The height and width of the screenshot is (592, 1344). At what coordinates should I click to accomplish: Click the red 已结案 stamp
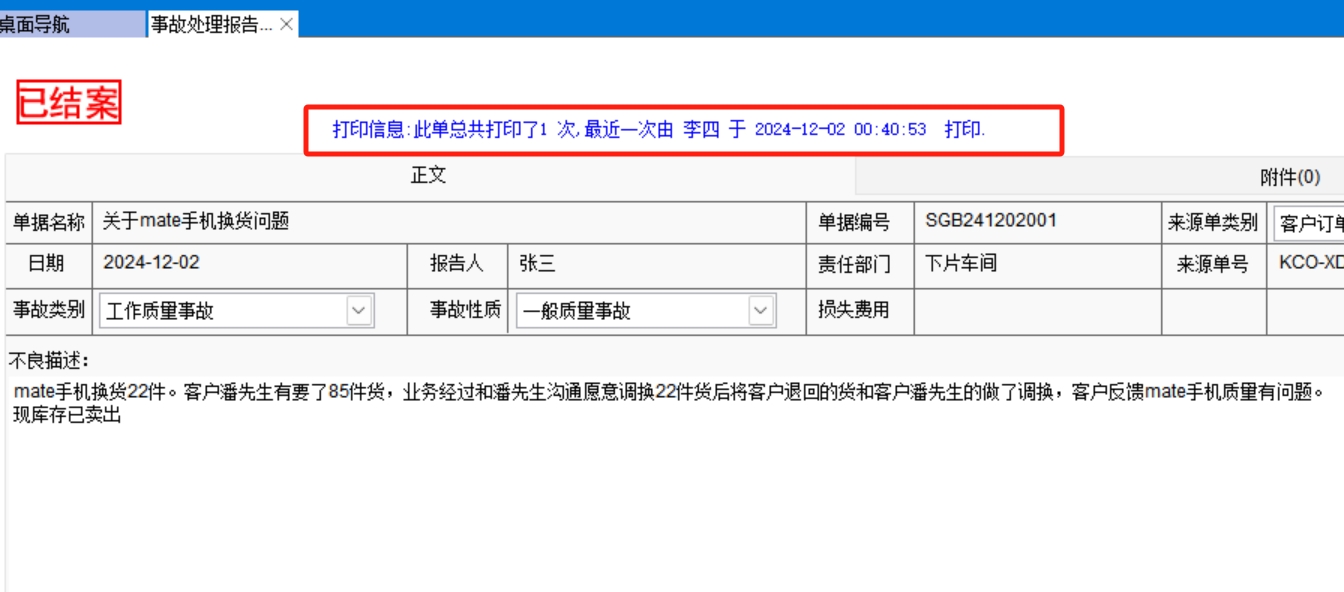click(68, 103)
